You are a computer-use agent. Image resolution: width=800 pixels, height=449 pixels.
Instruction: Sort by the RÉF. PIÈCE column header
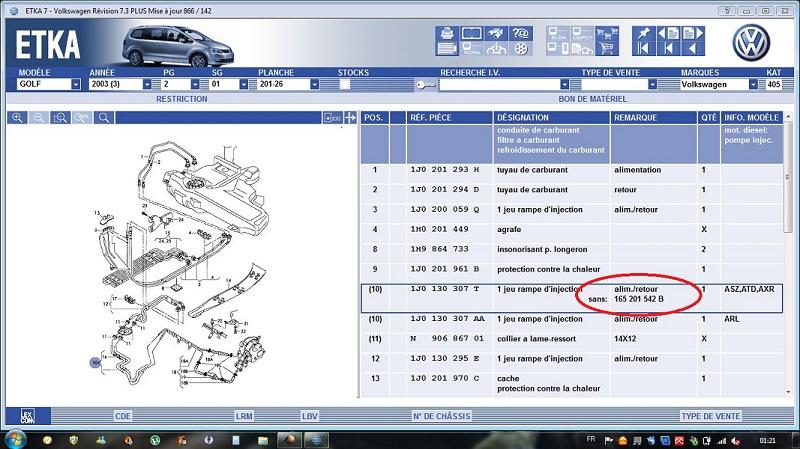[x=449, y=118]
